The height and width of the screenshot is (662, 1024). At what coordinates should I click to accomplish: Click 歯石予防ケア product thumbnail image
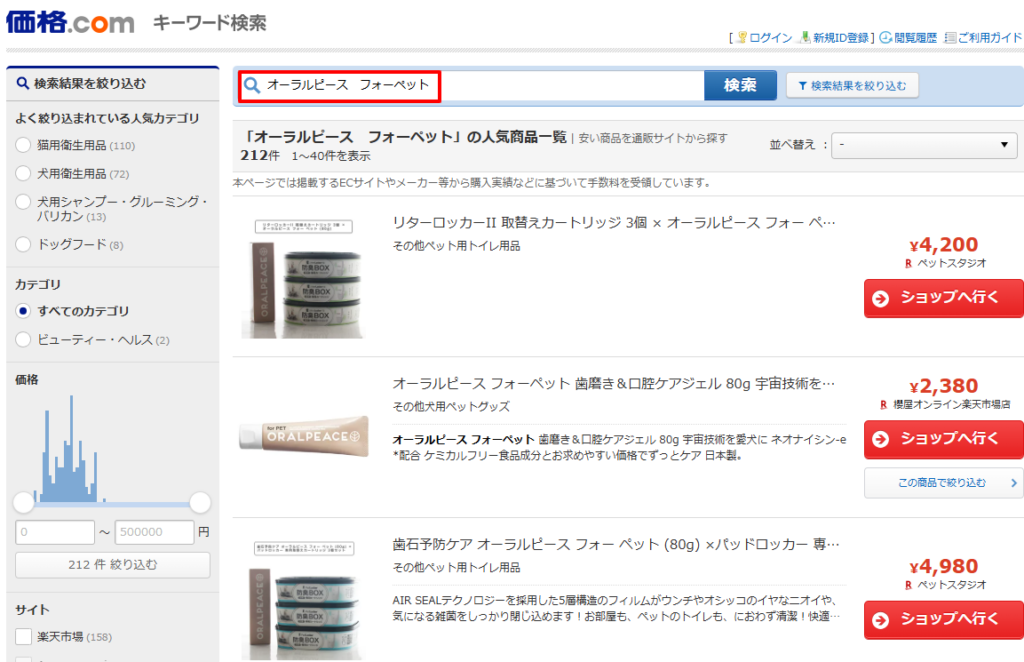tap(303, 600)
